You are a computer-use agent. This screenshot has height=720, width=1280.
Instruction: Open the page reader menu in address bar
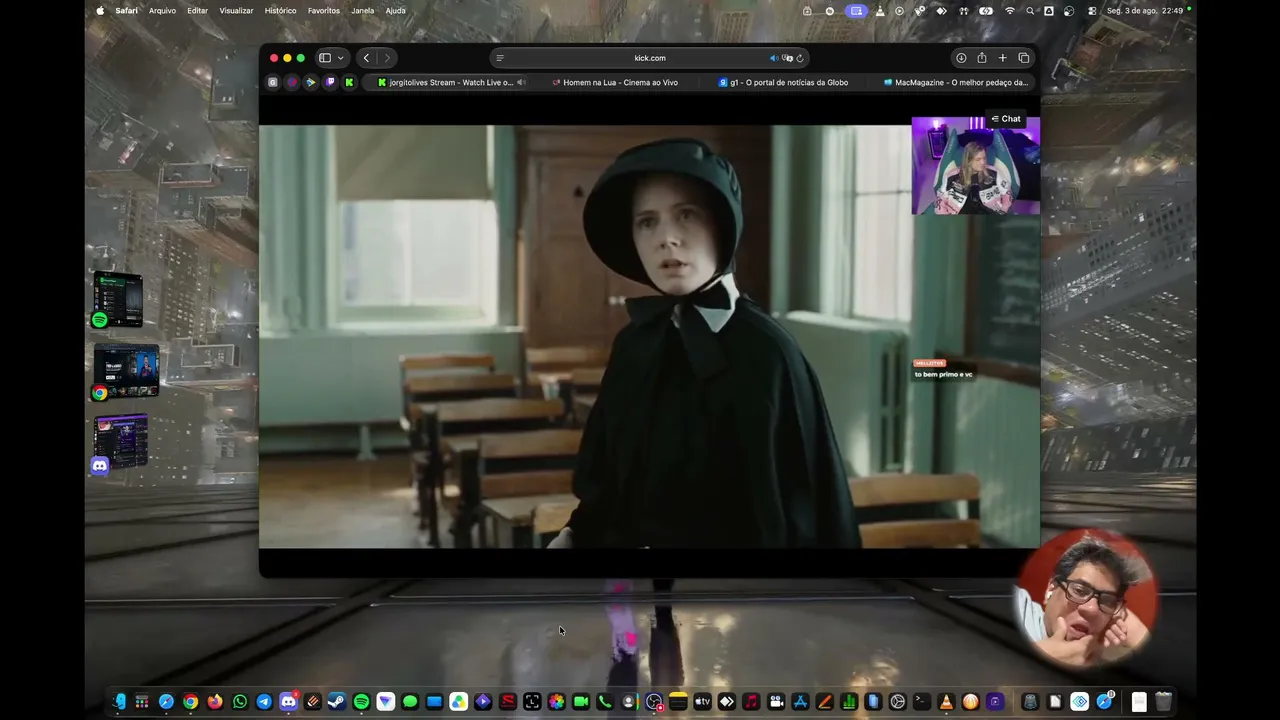pyautogui.click(x=500, y=58)
